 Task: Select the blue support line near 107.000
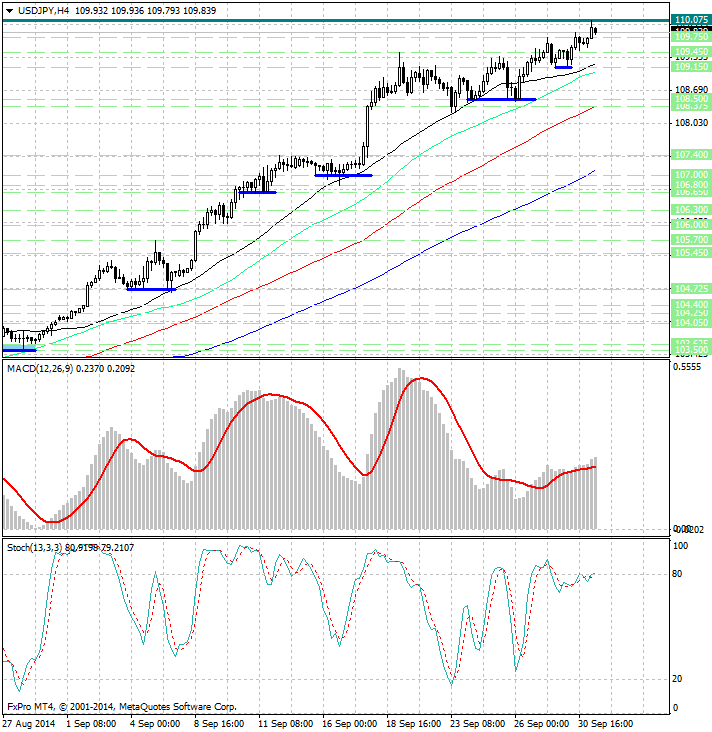344,176
